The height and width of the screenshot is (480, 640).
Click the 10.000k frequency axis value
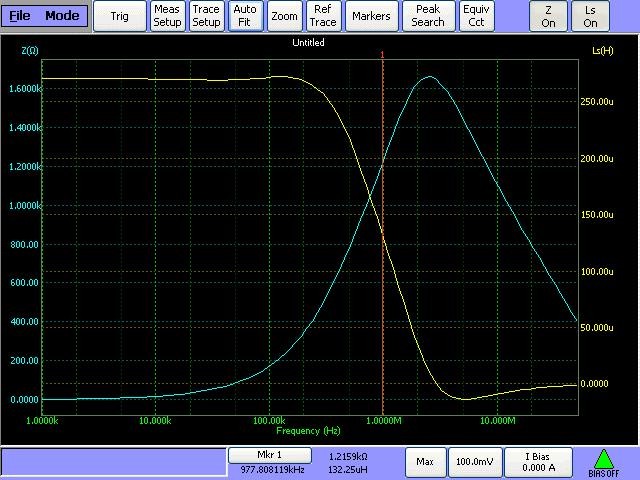(155, 421)
